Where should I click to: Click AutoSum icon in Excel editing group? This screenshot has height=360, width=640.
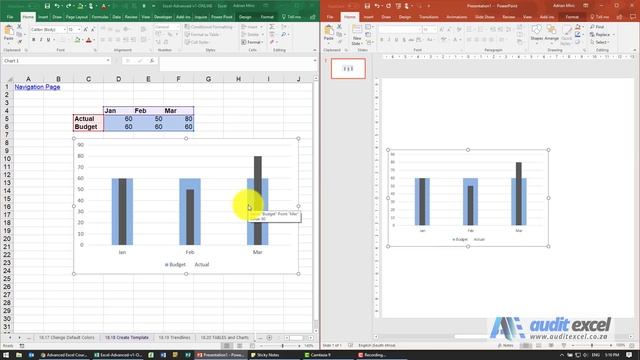pyautogui.click(x=272, y=27)
